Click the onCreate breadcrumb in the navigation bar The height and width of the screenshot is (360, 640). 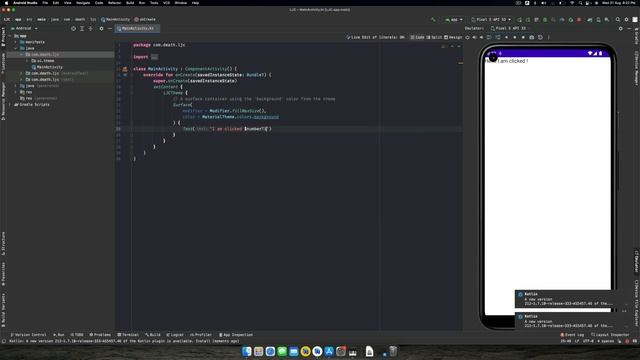(x=145, y=19)
